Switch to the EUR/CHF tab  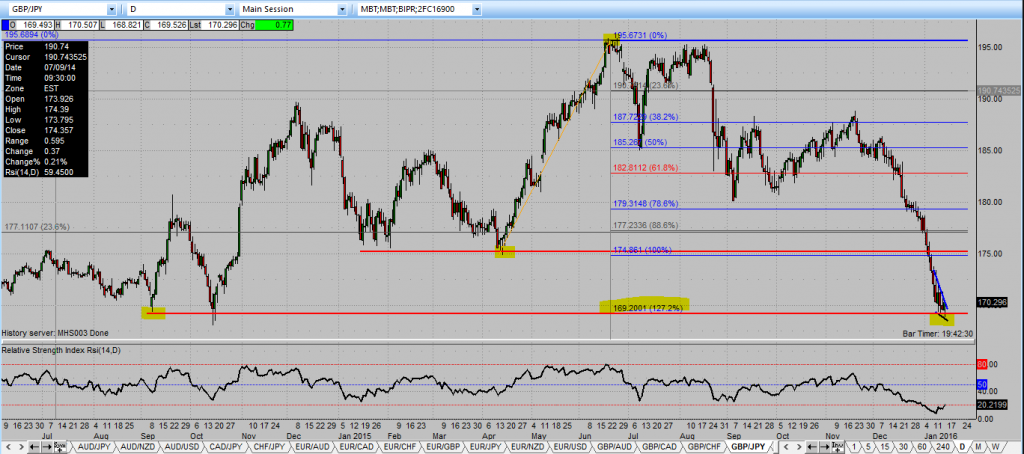point(400,446)
